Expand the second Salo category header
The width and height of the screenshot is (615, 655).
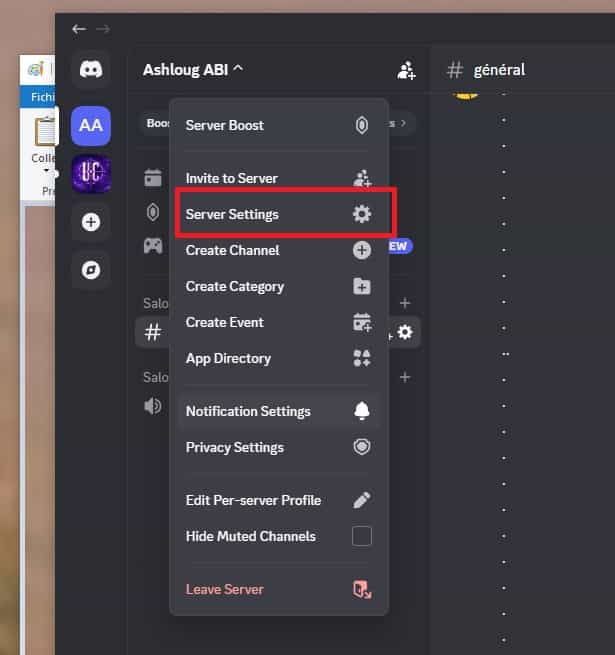point(156,377)
